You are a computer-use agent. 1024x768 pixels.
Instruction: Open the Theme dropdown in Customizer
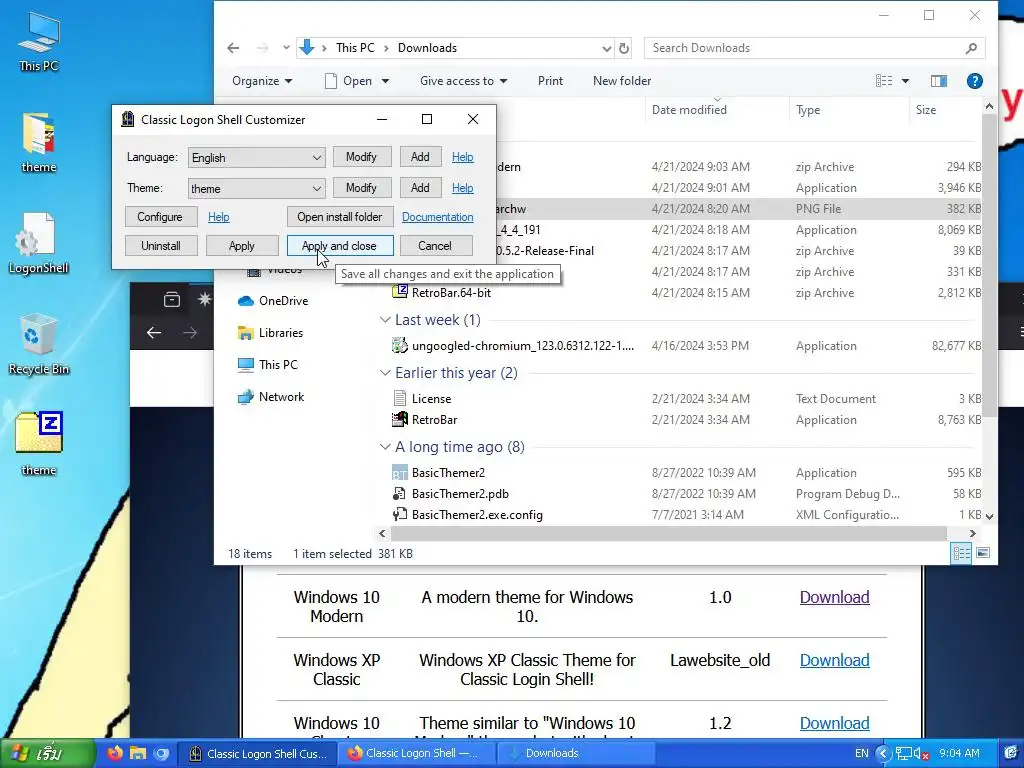tap(256, 189)
